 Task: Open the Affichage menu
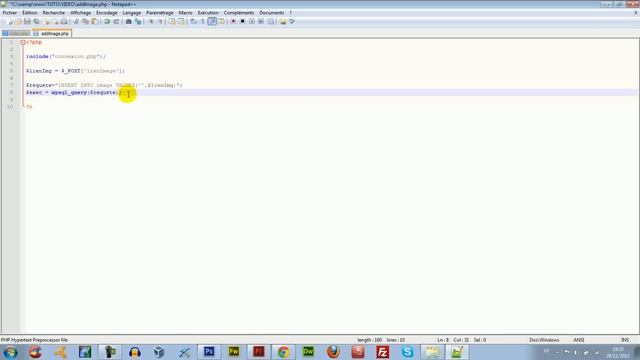[x=80, y=13]
